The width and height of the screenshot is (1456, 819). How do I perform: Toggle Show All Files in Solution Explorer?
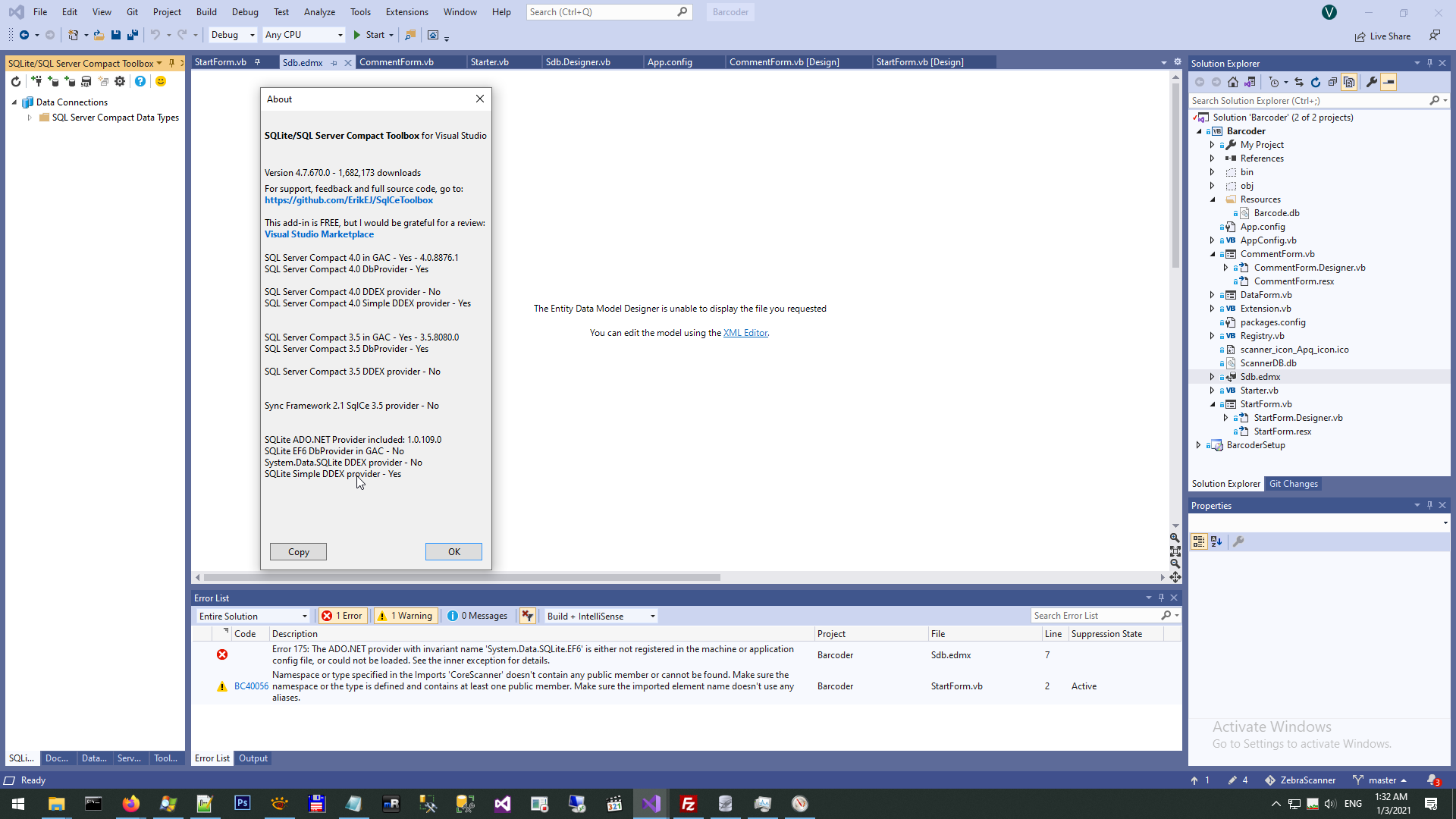tap(1349, 82)
